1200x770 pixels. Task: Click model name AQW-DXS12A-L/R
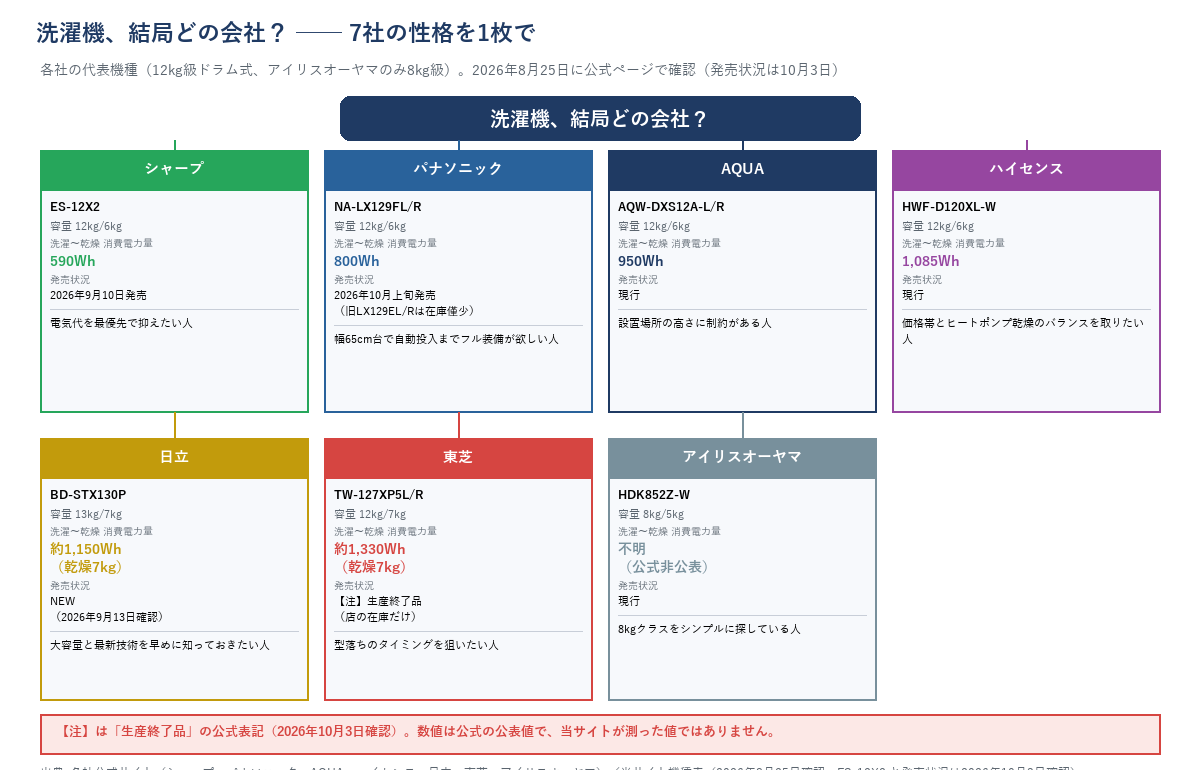(671, 207)
